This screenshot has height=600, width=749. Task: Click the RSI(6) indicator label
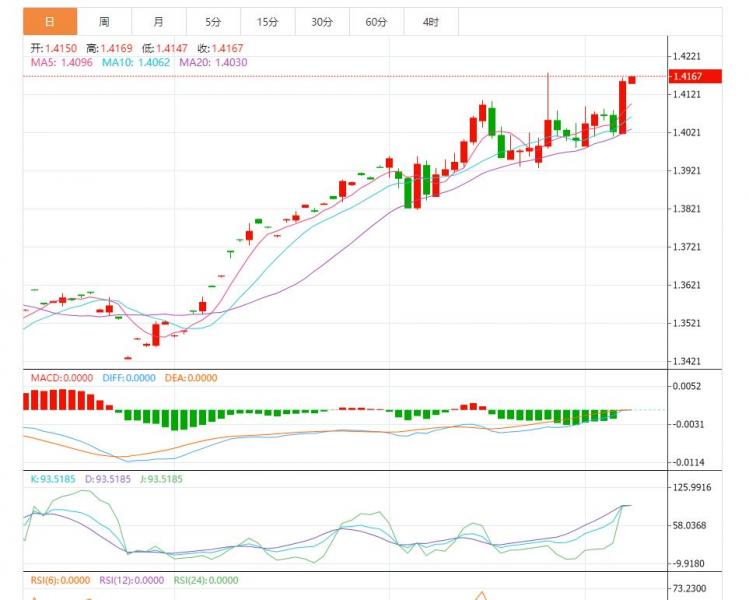coord(60,580)
